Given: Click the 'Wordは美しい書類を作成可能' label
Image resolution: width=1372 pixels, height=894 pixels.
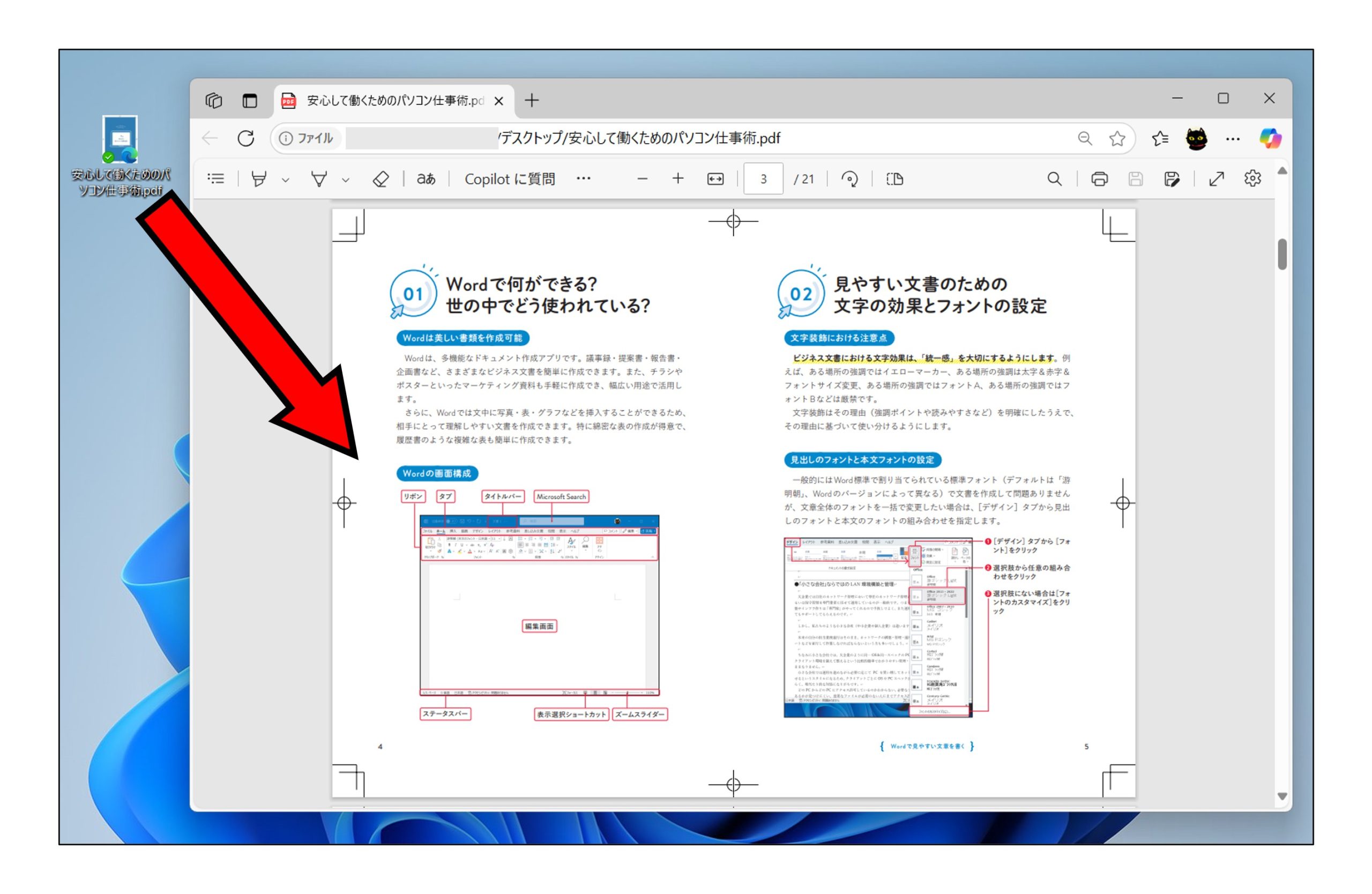Looking at the screenshot, I should (x=463, y=338).
